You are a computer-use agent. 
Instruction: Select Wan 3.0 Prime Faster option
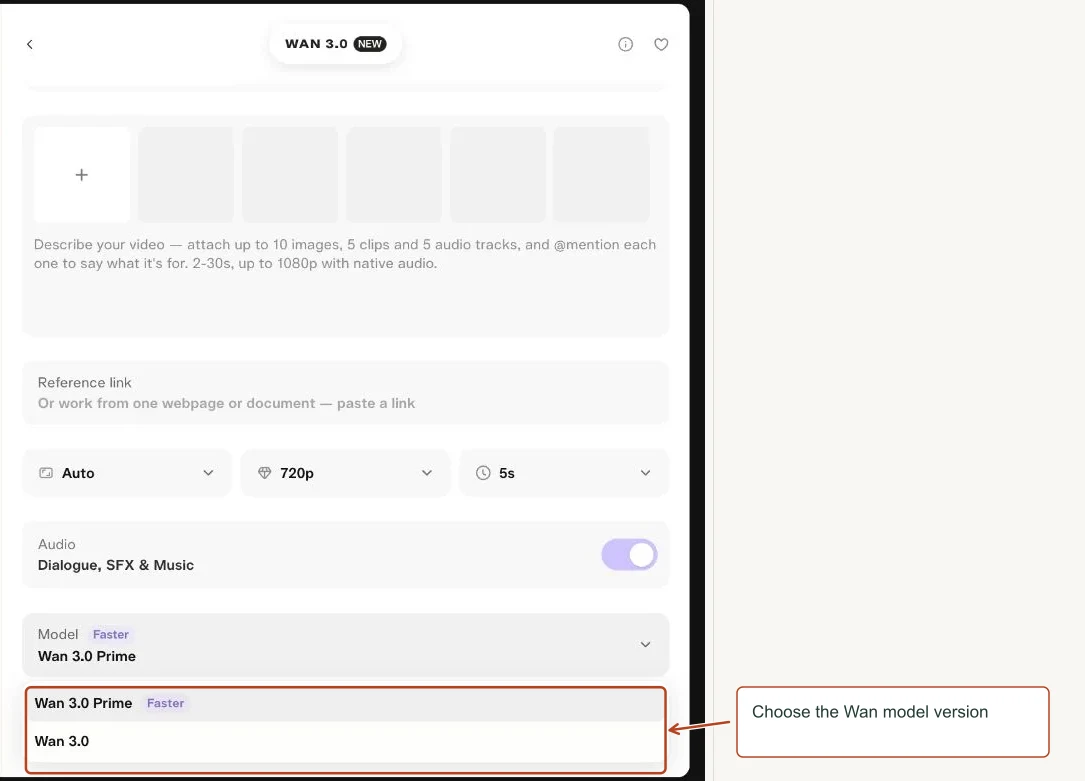345,704
